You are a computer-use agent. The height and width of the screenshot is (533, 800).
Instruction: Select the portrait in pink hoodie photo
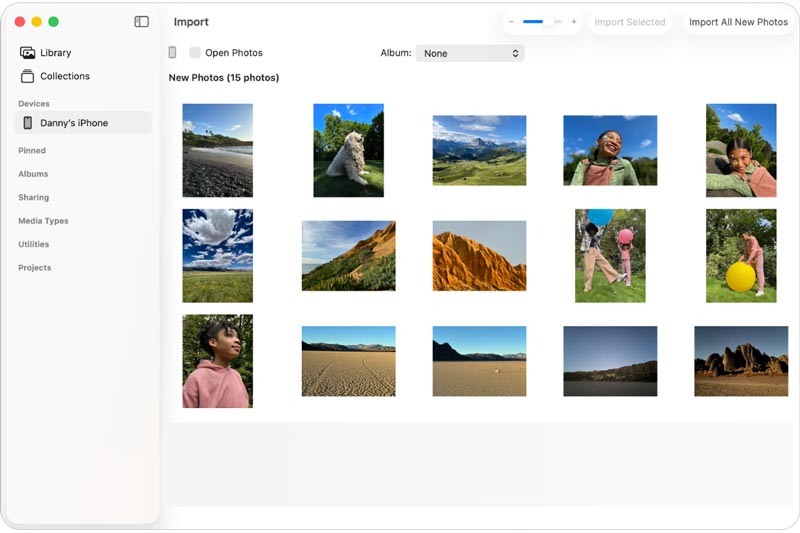click(218, 361)
